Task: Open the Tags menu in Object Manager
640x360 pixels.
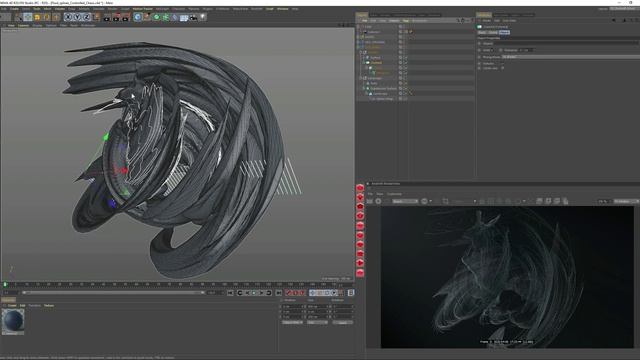Action: pyautogui.click(x=406, y=20)
